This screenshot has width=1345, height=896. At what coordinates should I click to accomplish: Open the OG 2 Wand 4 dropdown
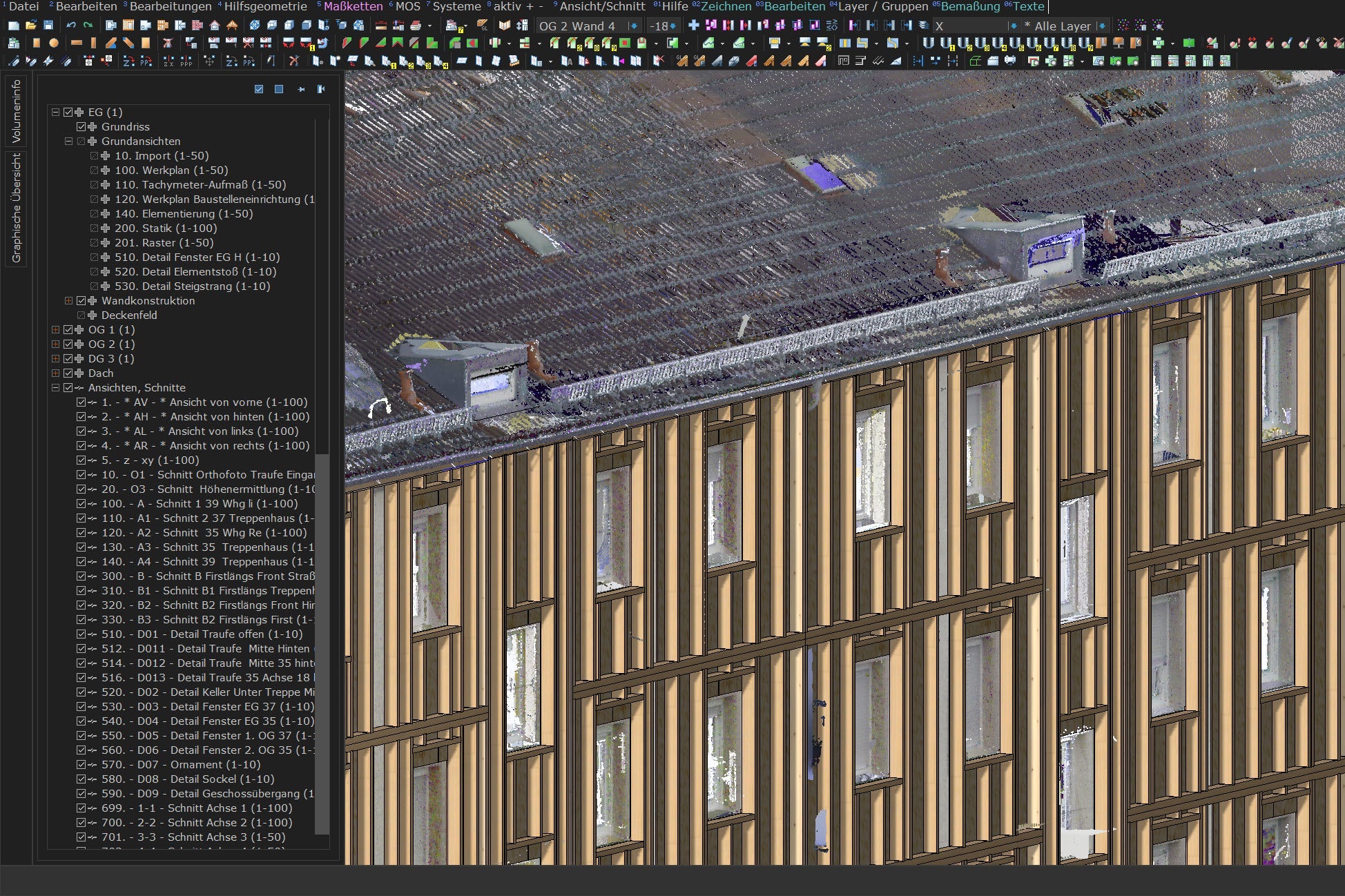coord(633,26)
